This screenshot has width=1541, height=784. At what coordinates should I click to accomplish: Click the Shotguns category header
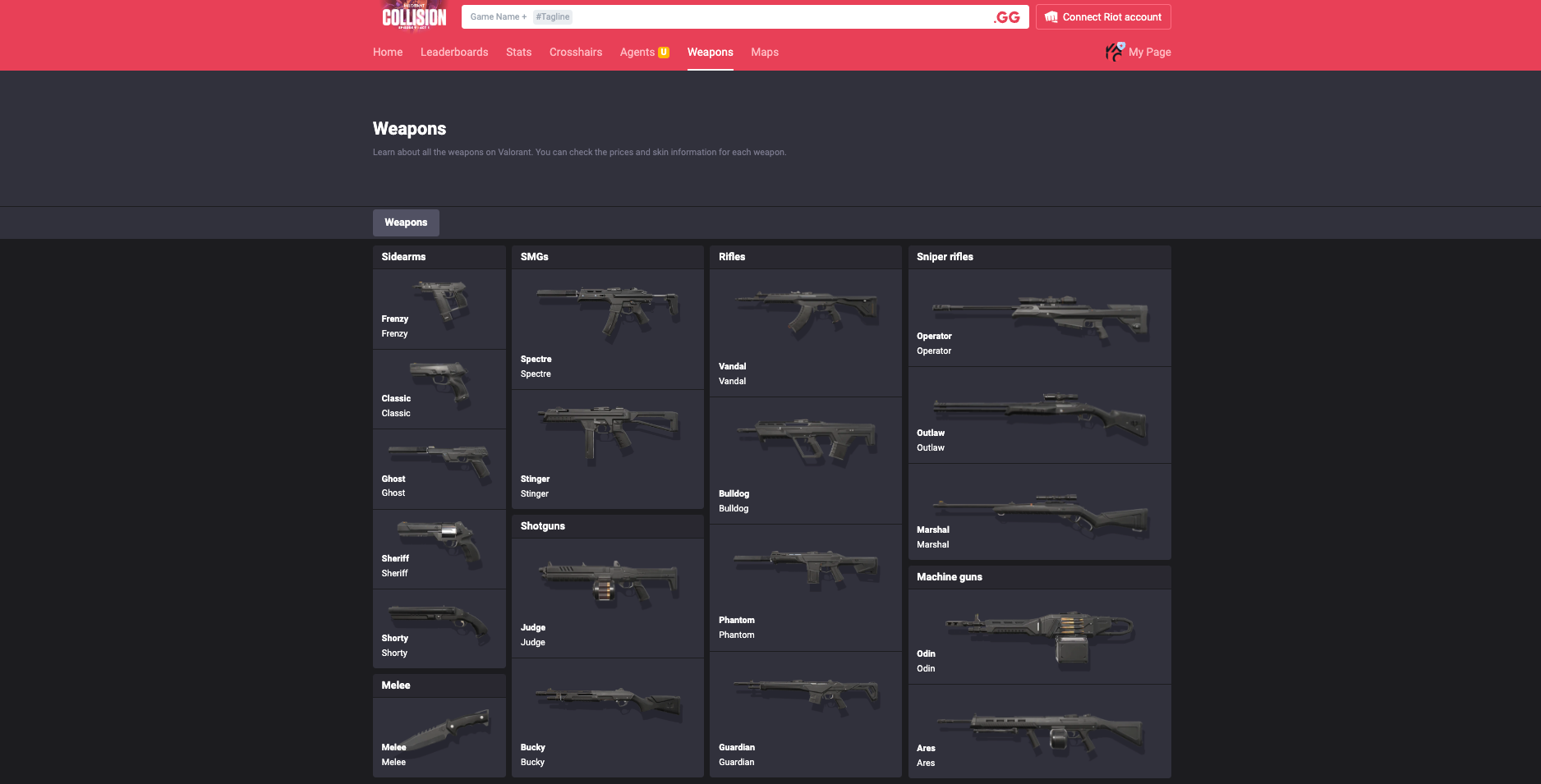coord(608,526)
